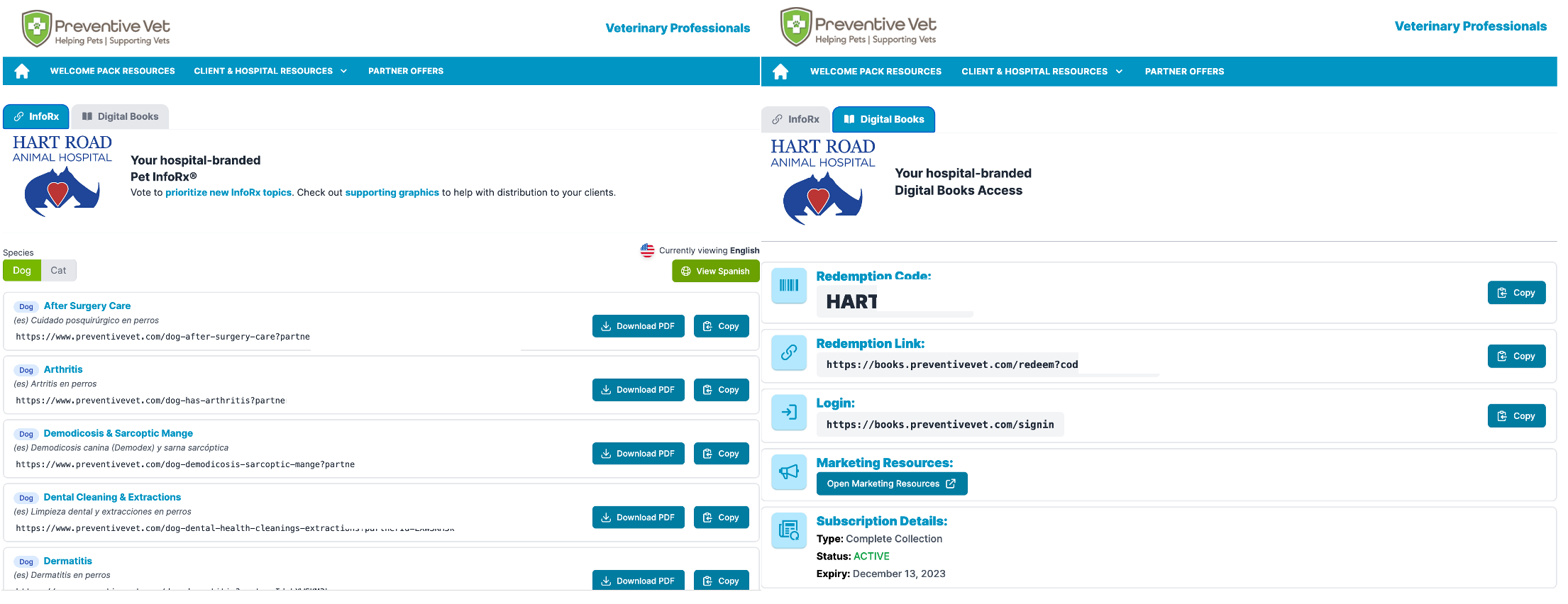Click View Spanish button
Viewport: 1568px width, 604px height.
coord(715,271)
